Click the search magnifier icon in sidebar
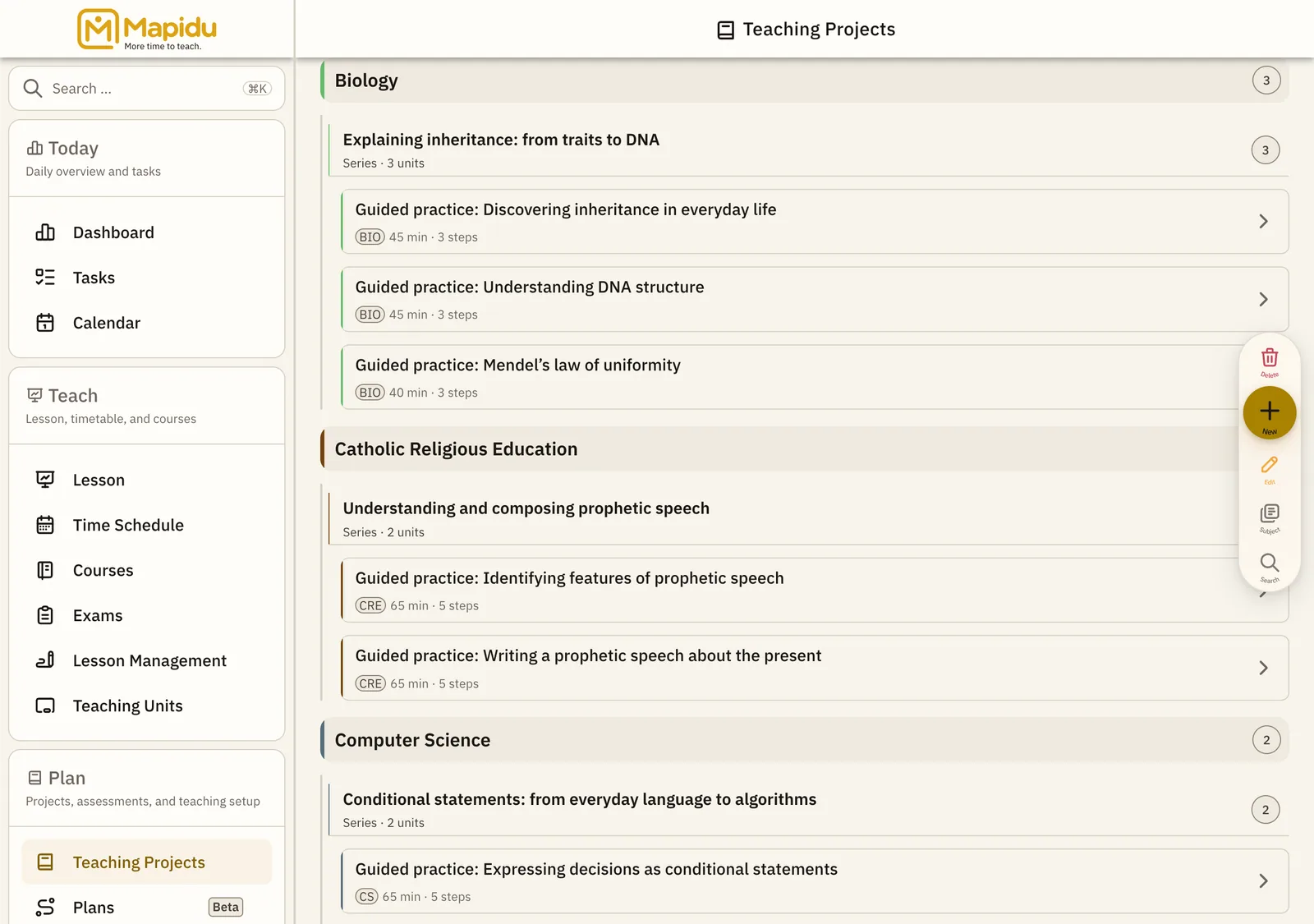1314x924 pixels. pyautogui.click(x=33, y=89)
